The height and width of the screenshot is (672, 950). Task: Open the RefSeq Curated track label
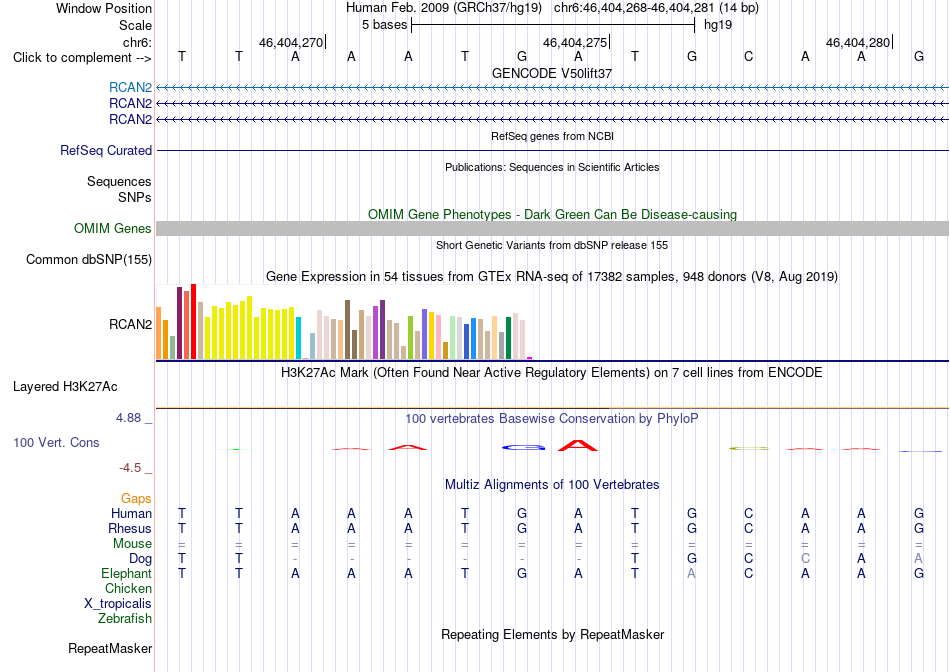(106, 150)
